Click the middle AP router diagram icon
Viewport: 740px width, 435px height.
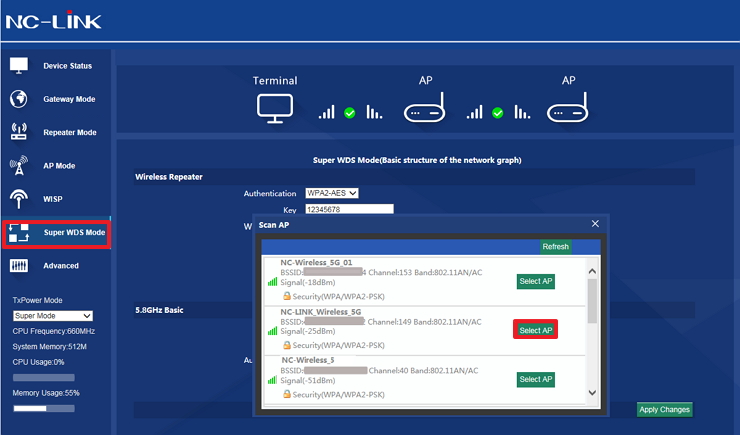424,108
